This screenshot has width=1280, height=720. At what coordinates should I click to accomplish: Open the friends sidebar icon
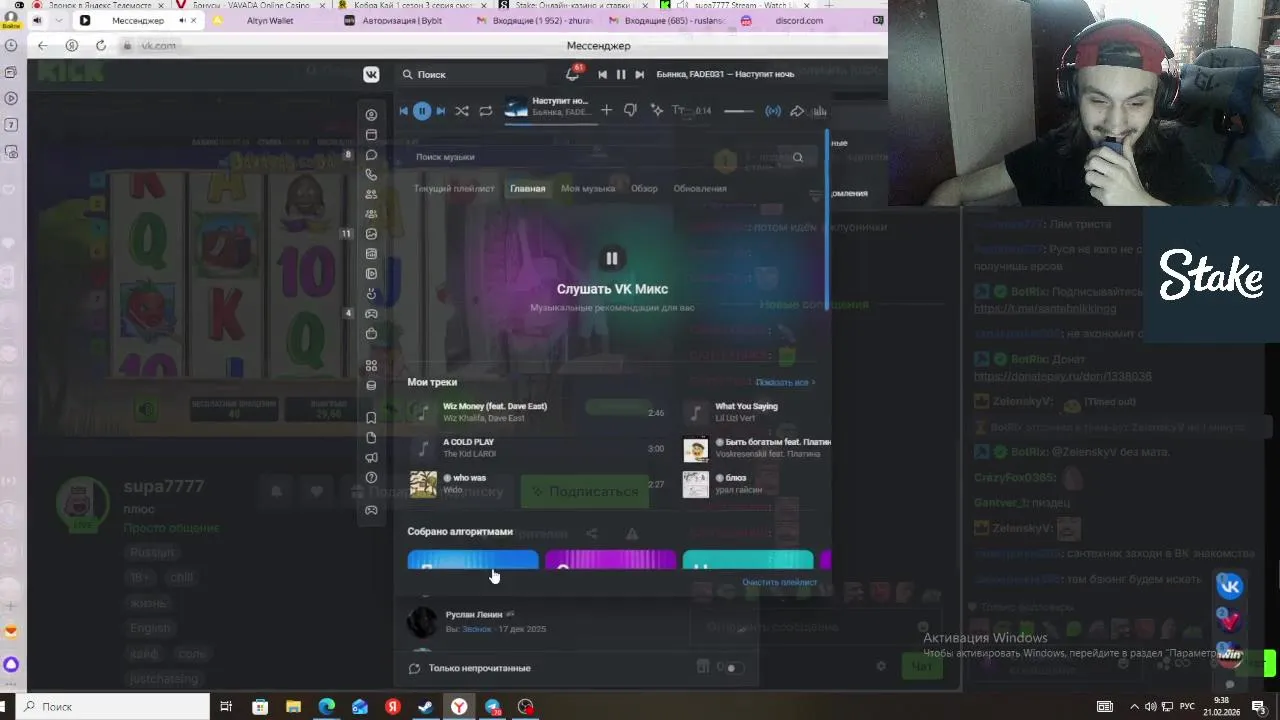(371, 195)
